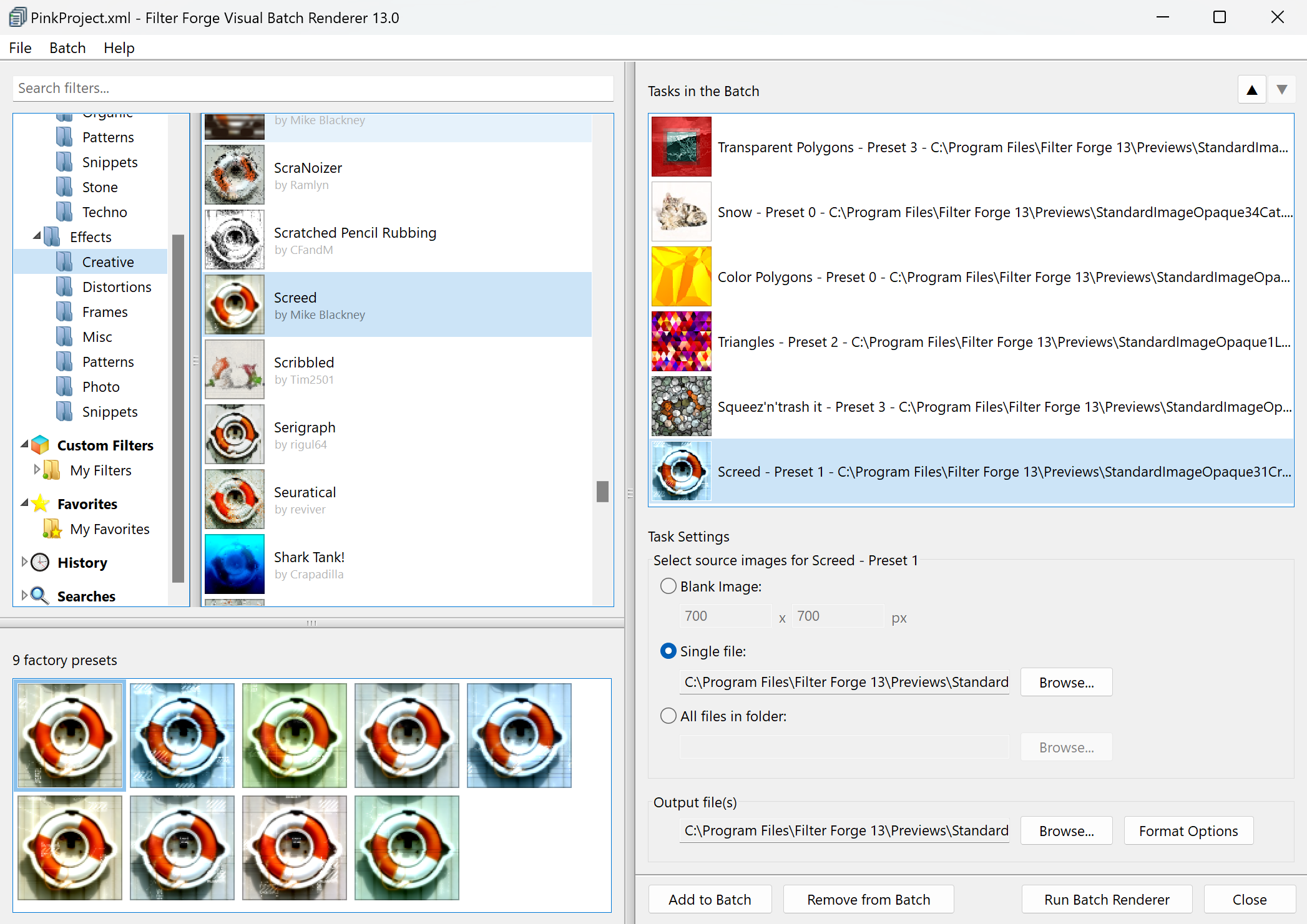Click the Custom Filters cube icon
Screen dimensions: 1307x924
41,445
